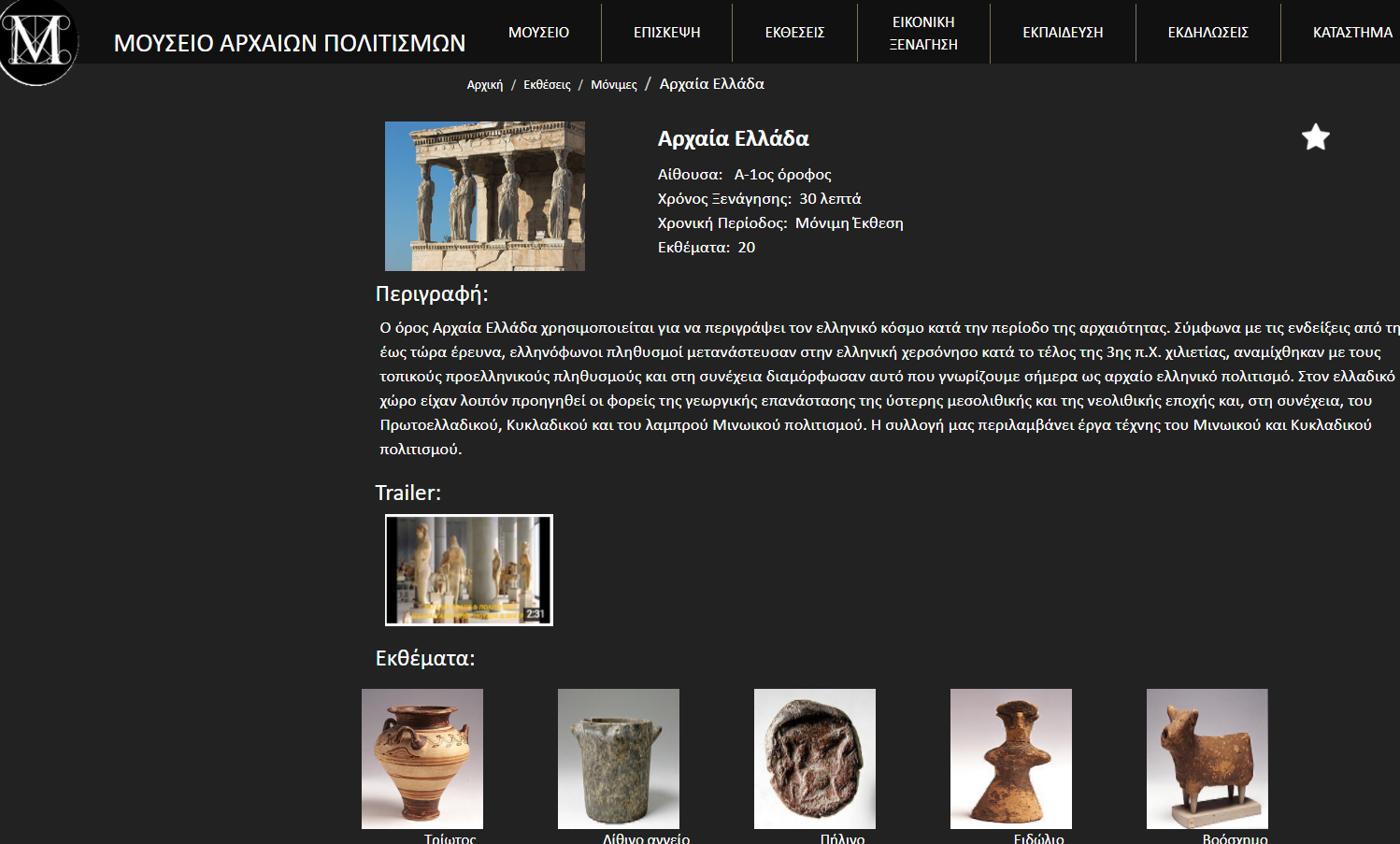This screenshot has width=1400, height=844.
Task: Open the Ειδώλιο figurine exhibit image
Action: tap(1011, 759)
